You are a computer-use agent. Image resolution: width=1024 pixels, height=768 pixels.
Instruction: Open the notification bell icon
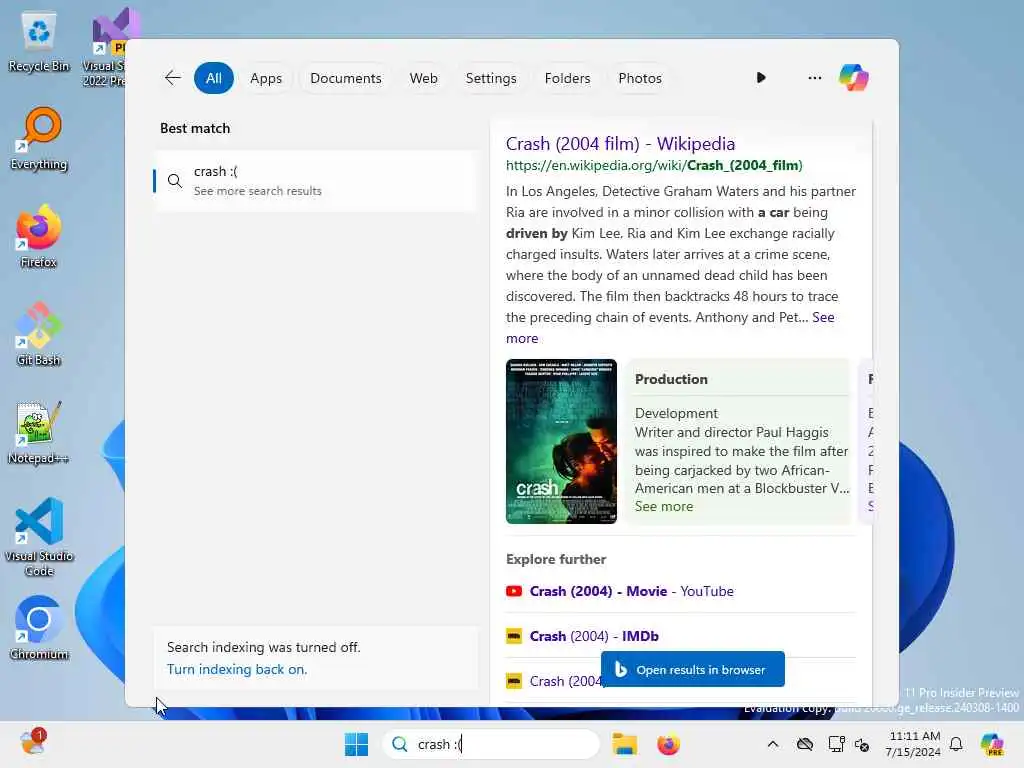tap(956, 744)
